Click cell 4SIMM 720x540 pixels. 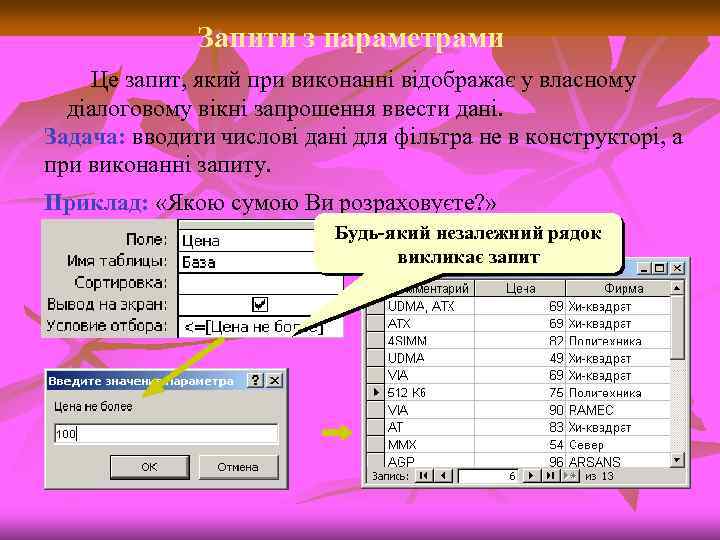(x=430, y=341)
